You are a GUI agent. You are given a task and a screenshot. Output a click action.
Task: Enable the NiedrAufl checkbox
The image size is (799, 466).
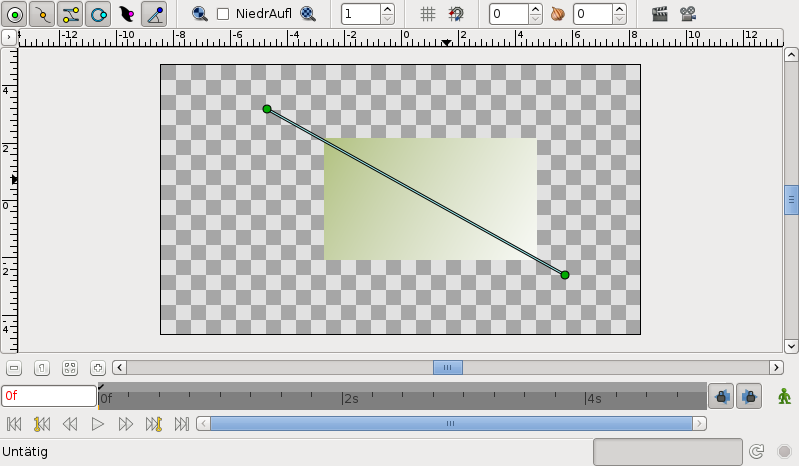(x=223, y=14)
